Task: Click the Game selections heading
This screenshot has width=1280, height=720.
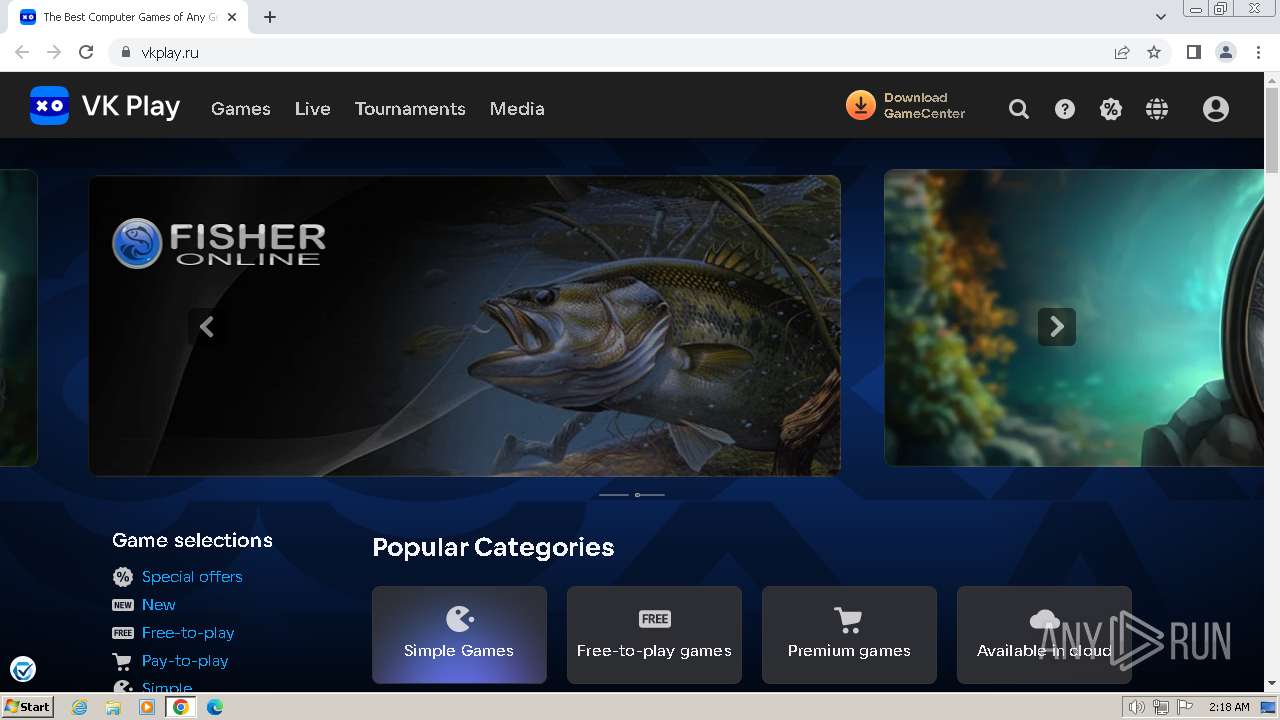Action: tap(192, 540)
